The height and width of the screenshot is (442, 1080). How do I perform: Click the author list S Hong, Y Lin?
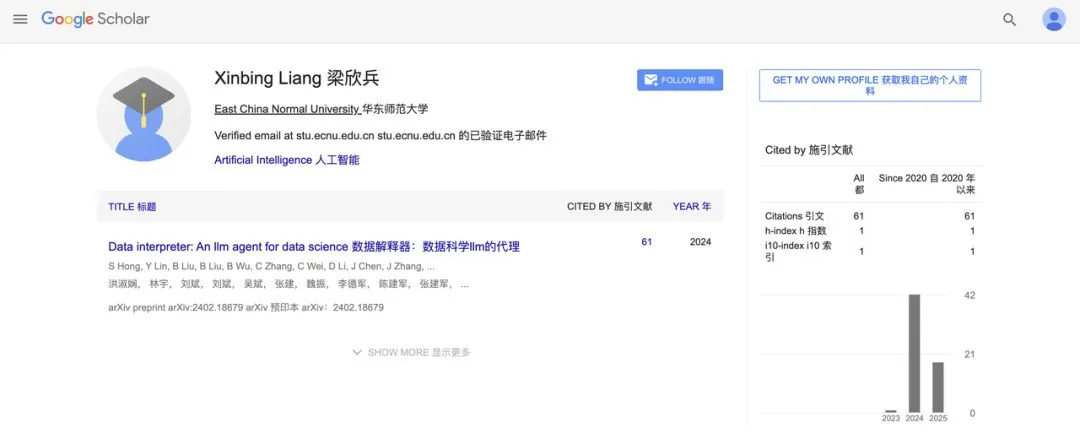point(271,266)
